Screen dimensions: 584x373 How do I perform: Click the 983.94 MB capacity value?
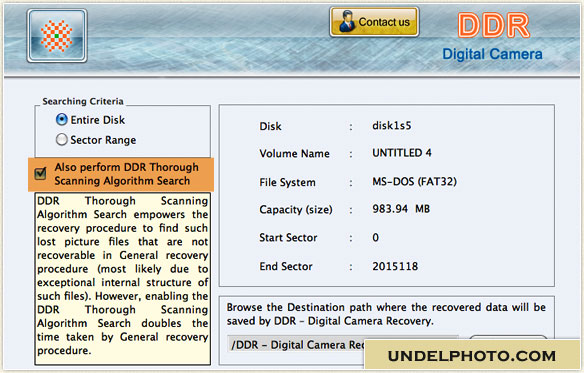(401, 209)
